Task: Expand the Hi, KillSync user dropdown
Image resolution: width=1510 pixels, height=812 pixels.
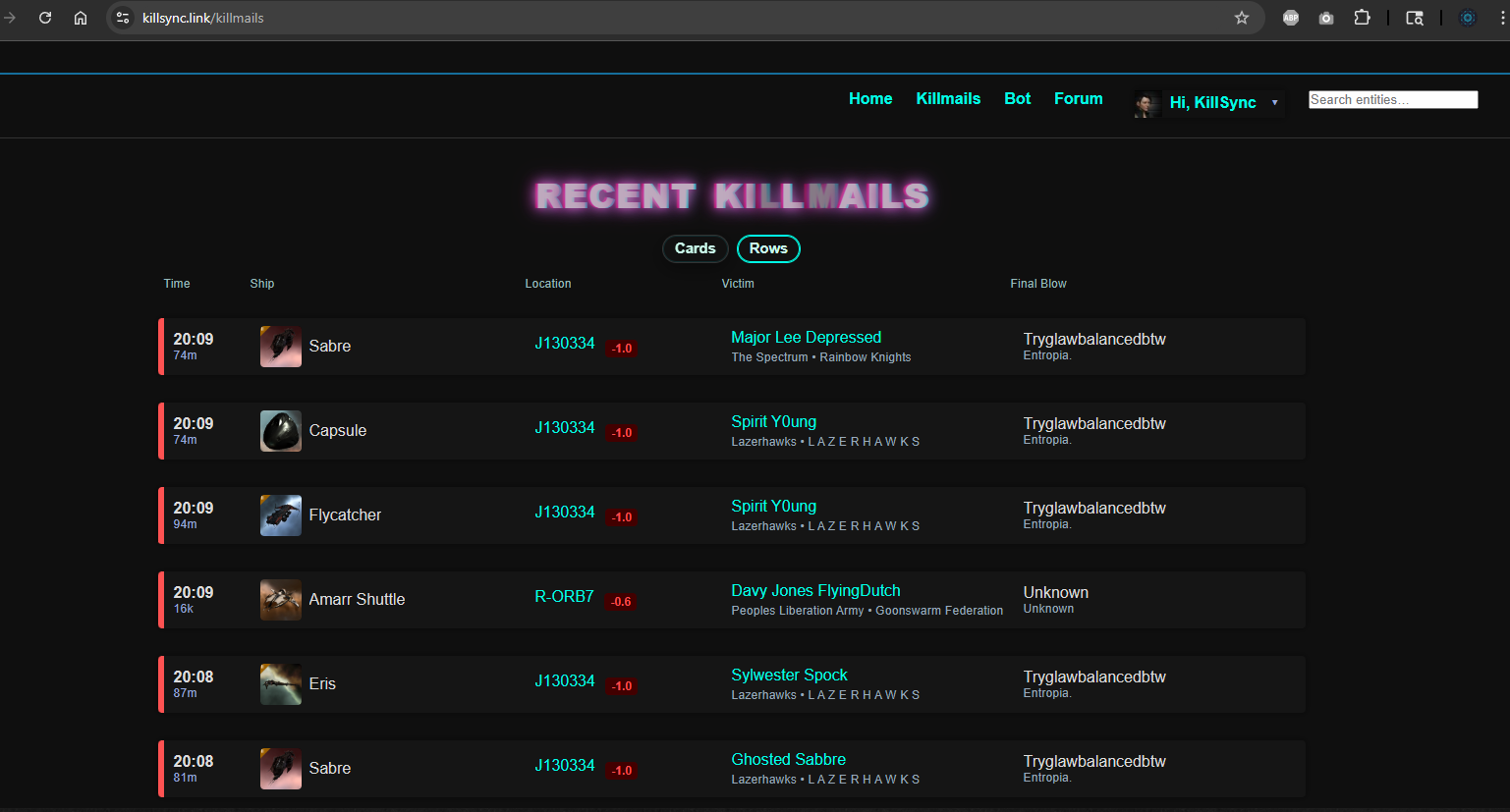Action: (x=1274, y=103)
